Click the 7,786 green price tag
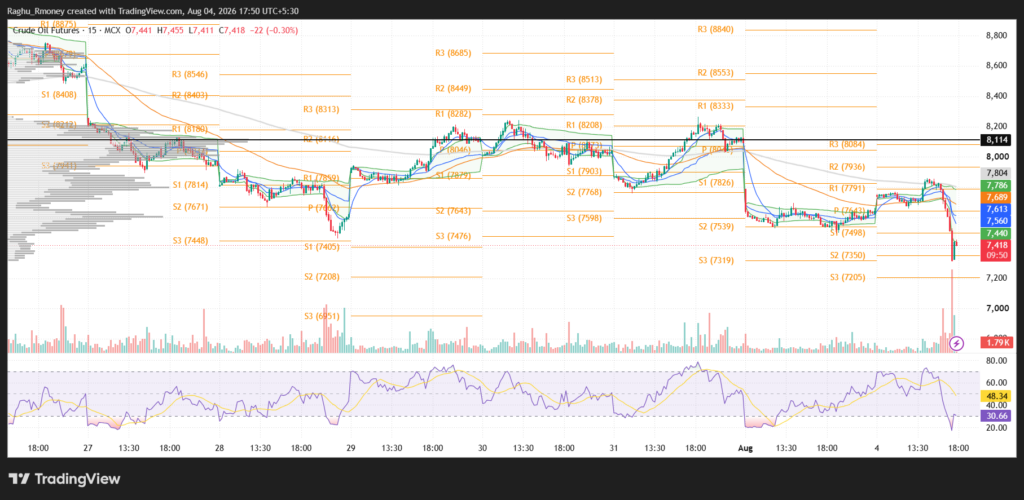The width and height of the screenshot is (1024, 500). click(x=997, y=185)
